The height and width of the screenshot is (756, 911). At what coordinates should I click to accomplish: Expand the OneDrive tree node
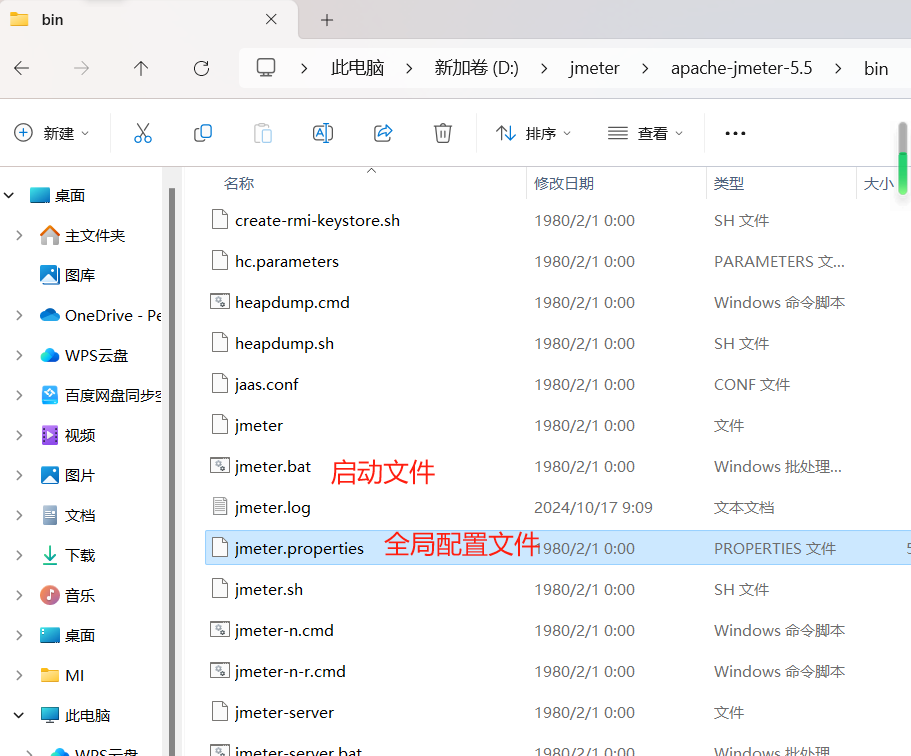(x=19, y=315)
